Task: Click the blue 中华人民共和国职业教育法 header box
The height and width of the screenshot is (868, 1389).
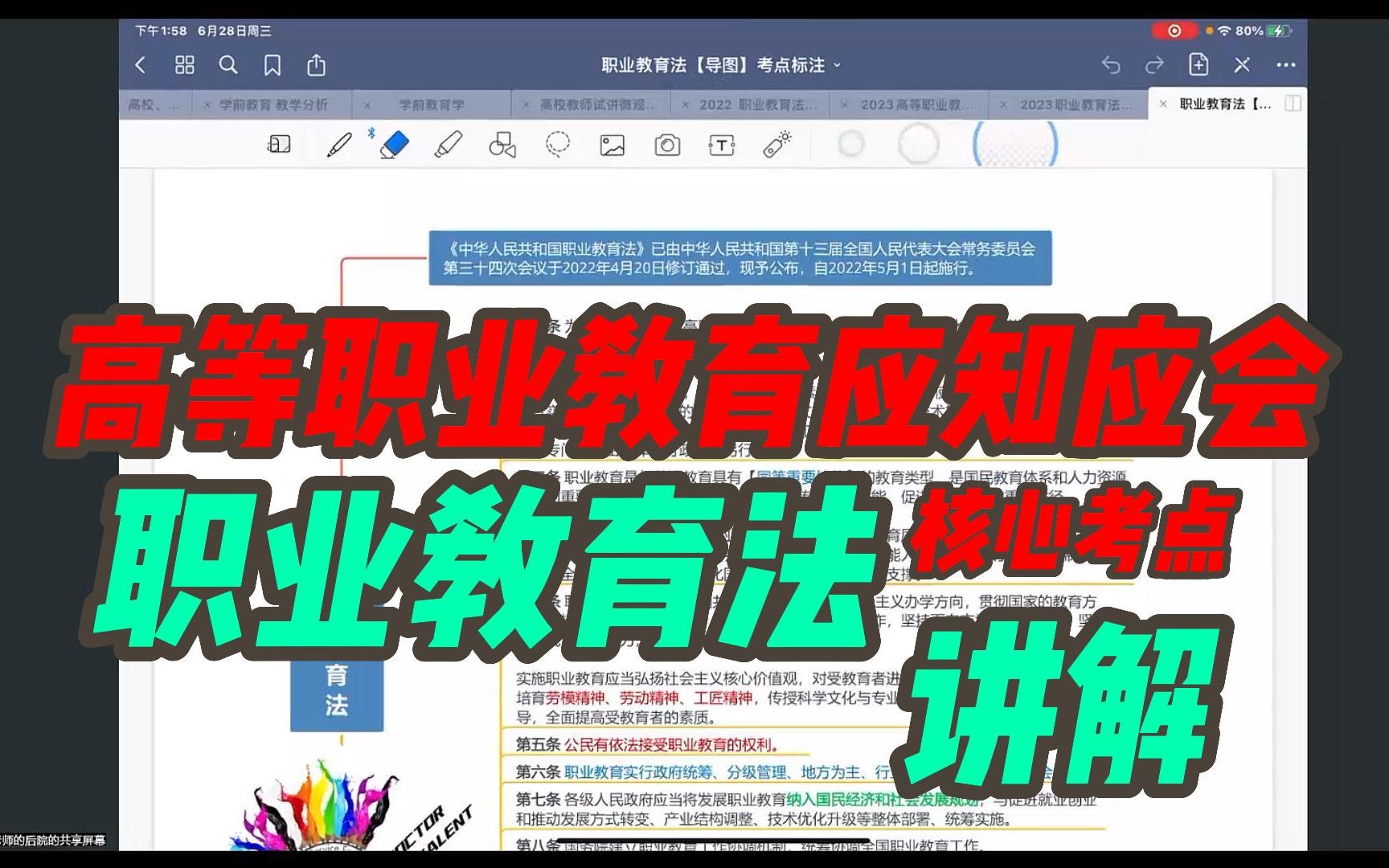Action: (740, 258)
